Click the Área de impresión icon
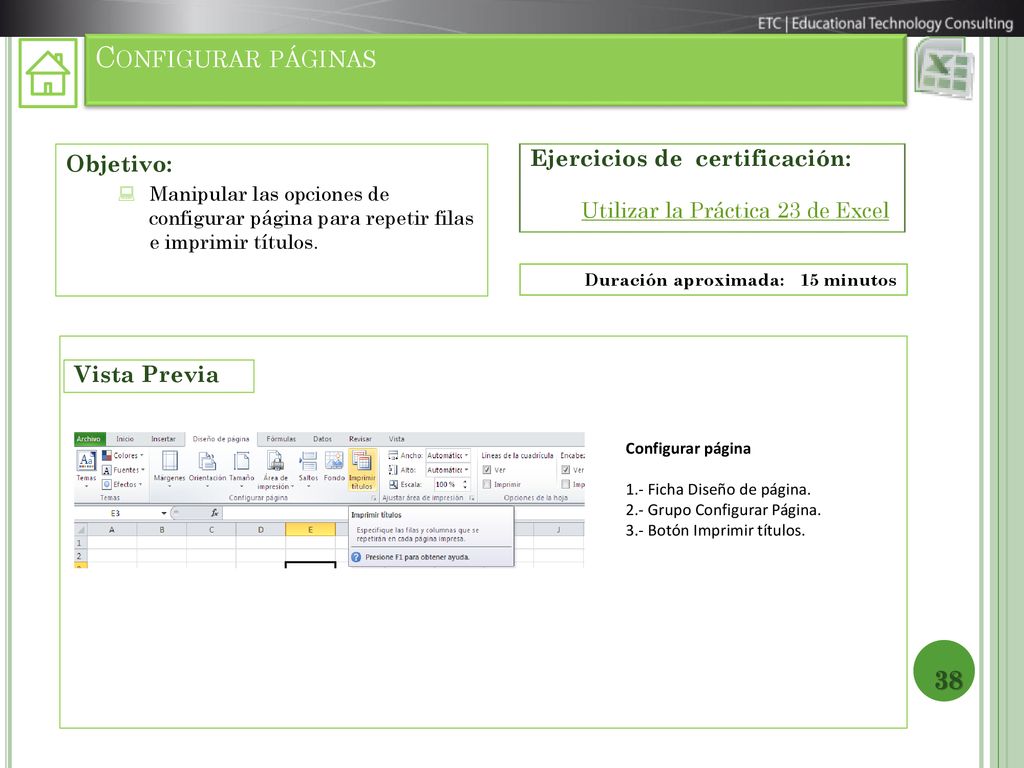Screen dimensions: 1024x768 pos(276,460)
